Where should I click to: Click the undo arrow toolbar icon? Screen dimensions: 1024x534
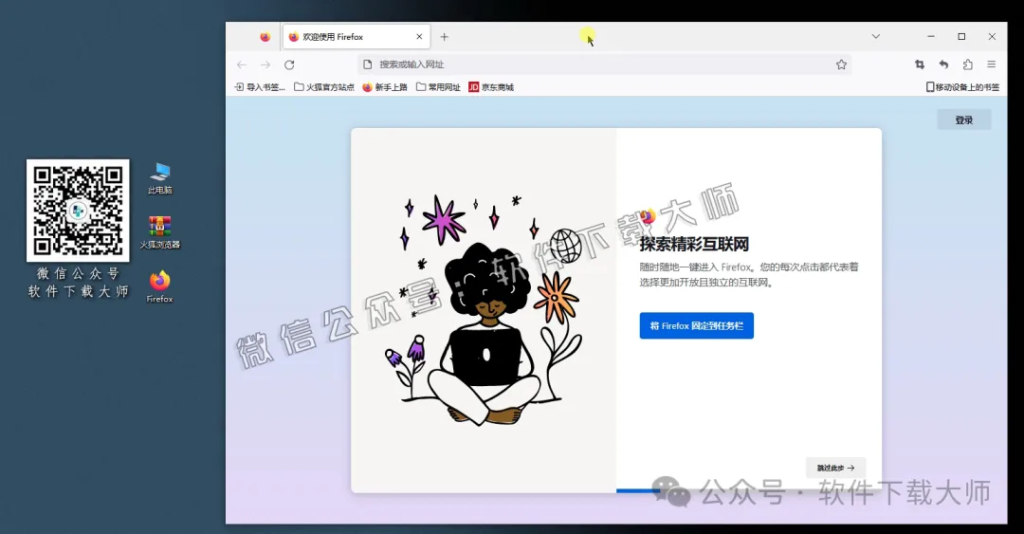[x=944, y=64]
